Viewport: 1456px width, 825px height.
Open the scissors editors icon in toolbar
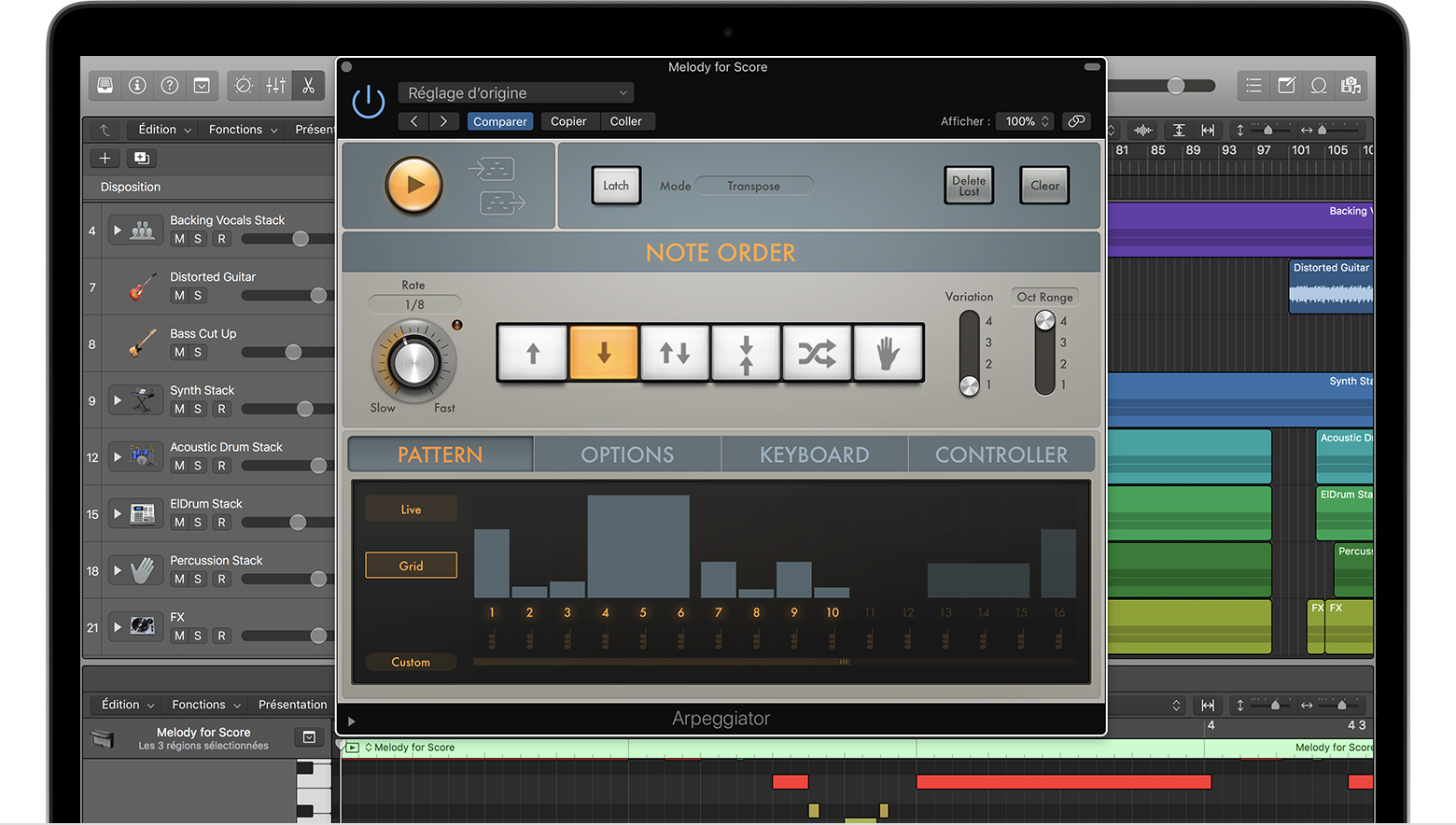pyautogui.click(x=308, y=86)
